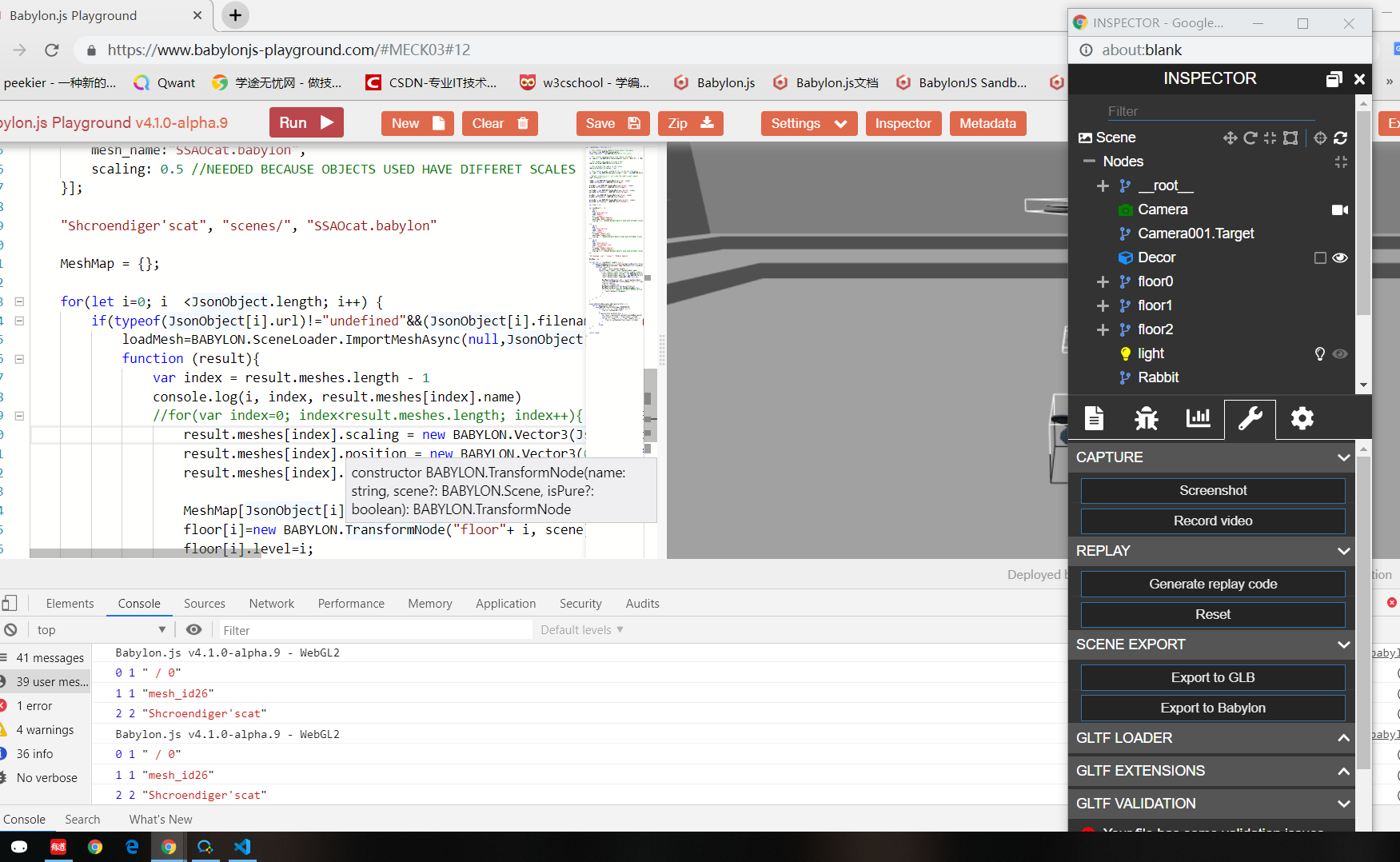
Task: Enable the translate gizmo in Inspector scene row
Action: coord(1230,138)
